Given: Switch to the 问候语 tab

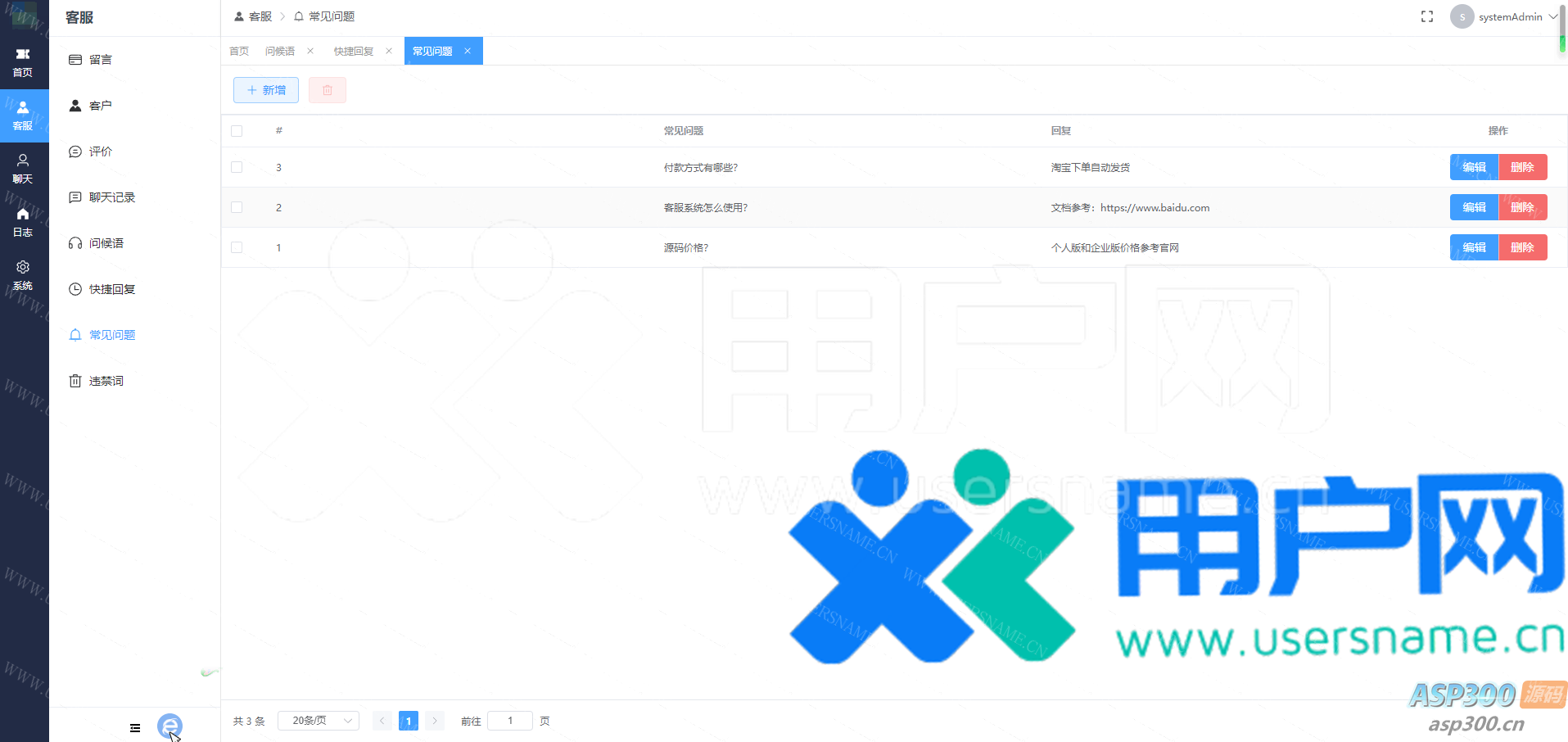Looking at the screenshot, I should 280,51.
